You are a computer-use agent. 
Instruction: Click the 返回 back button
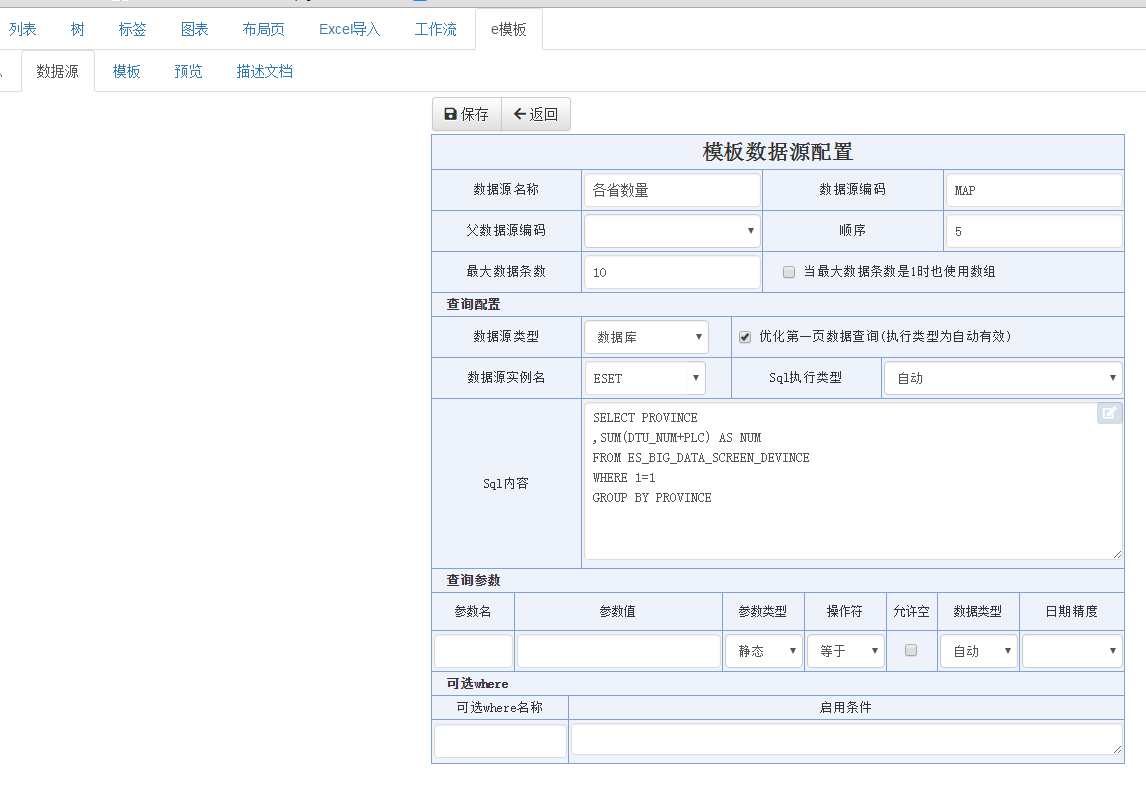536,114
